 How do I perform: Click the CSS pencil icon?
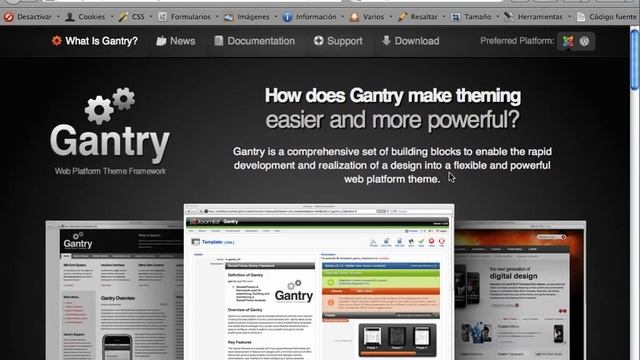click(123, 17)
